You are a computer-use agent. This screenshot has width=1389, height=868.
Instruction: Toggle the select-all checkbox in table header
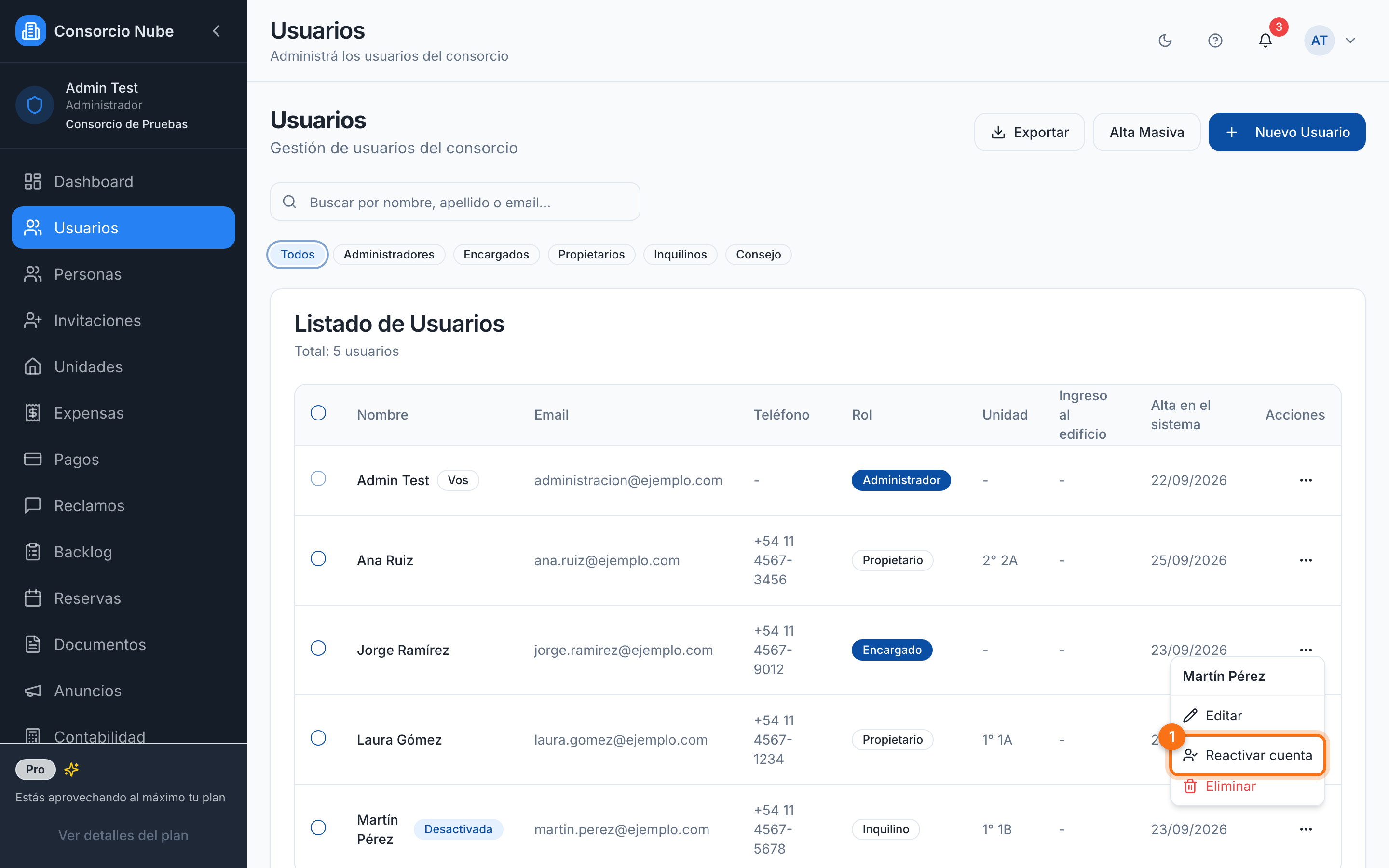[318, 413]
